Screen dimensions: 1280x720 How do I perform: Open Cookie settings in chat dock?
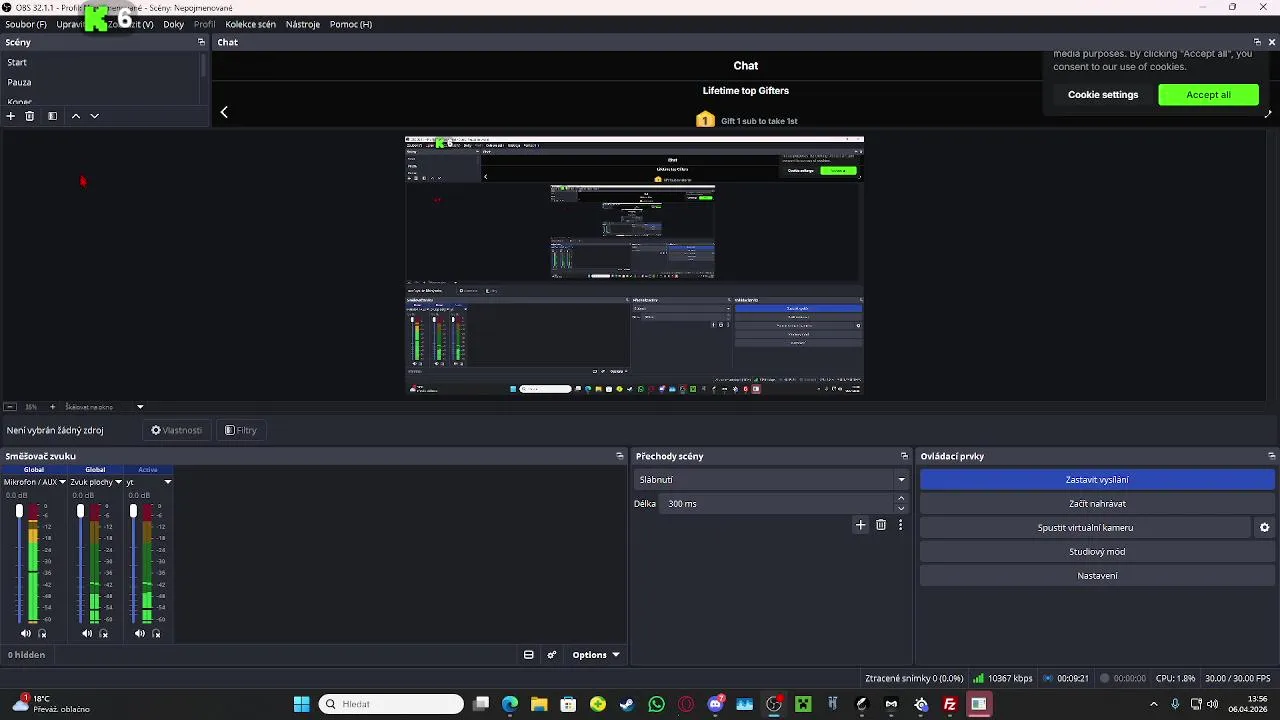coord(1103,95)
